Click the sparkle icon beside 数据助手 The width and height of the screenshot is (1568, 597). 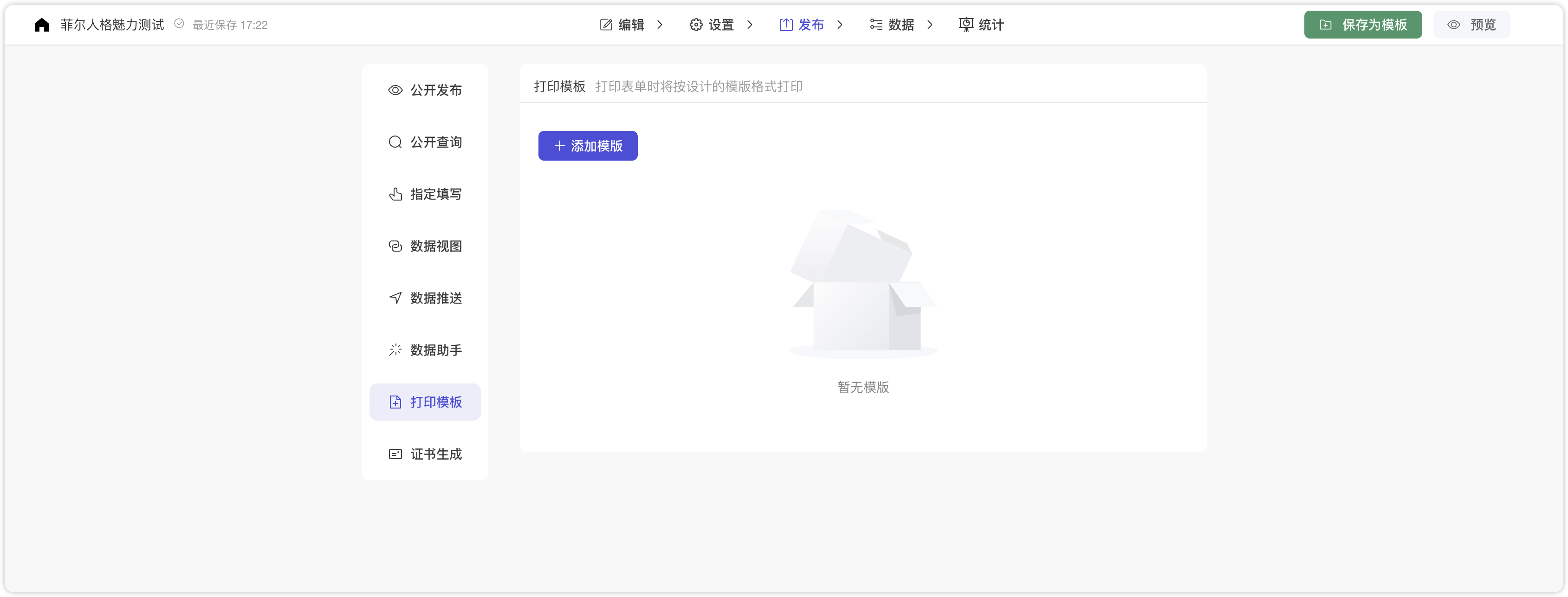point(395,350)
